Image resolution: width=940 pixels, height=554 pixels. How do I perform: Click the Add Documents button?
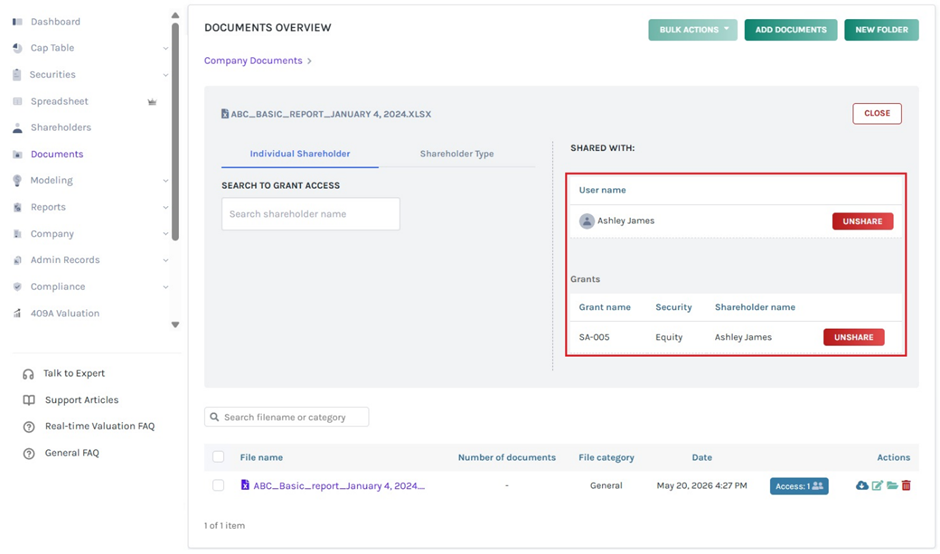pos(791,30)
